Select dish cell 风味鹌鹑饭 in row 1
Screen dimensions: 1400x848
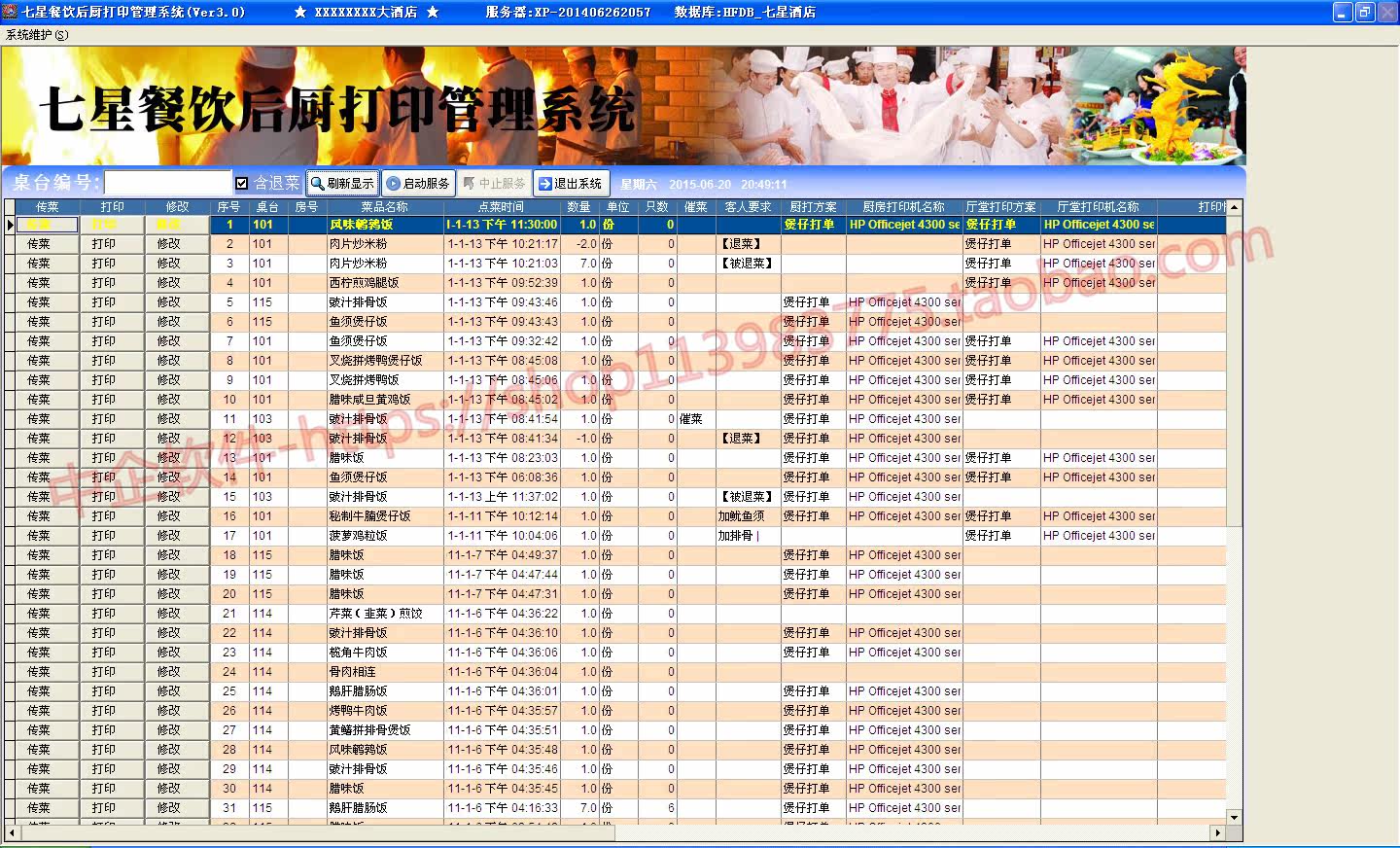click(x=385, y=225)
